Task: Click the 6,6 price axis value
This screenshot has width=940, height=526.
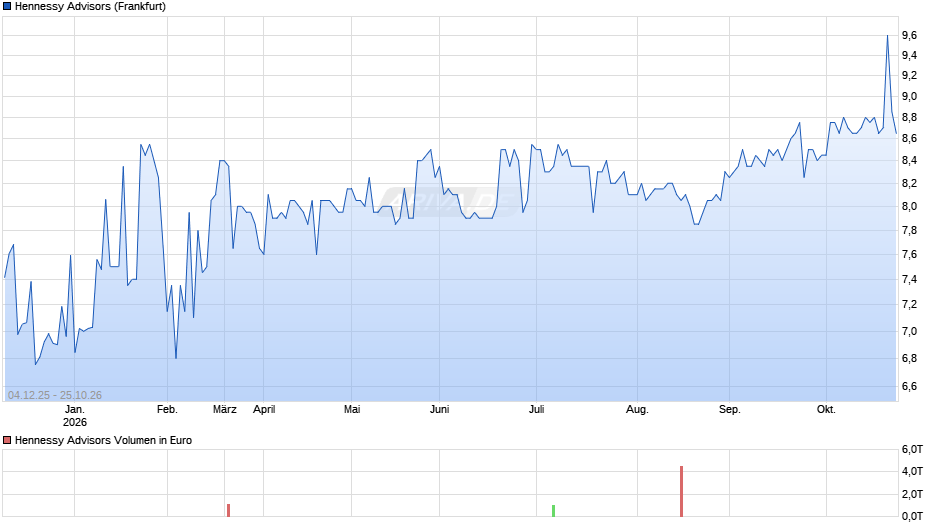Action: pyautogui.click(x=909, y=386)
